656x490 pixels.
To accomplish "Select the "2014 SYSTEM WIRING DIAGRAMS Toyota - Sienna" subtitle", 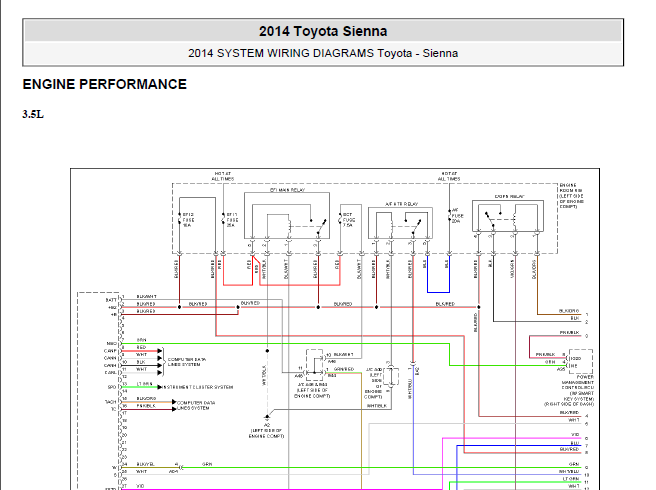I will click(x=323, y=54).
